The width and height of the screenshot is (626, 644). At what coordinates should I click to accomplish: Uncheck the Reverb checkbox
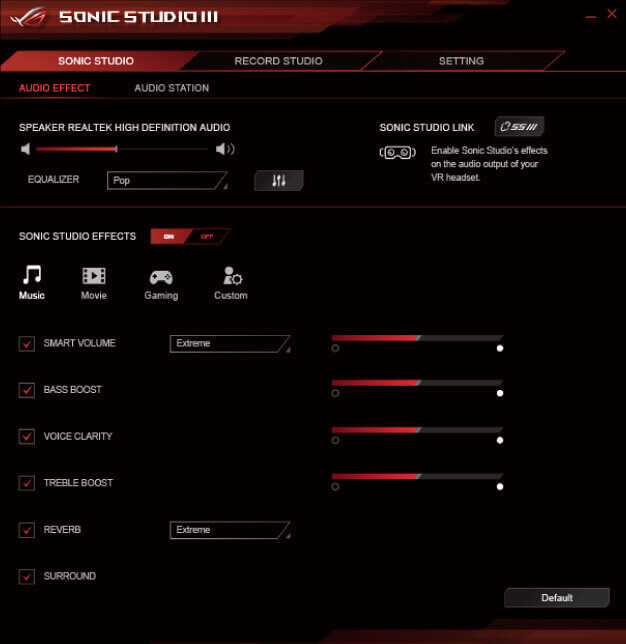tap(27, 530)
